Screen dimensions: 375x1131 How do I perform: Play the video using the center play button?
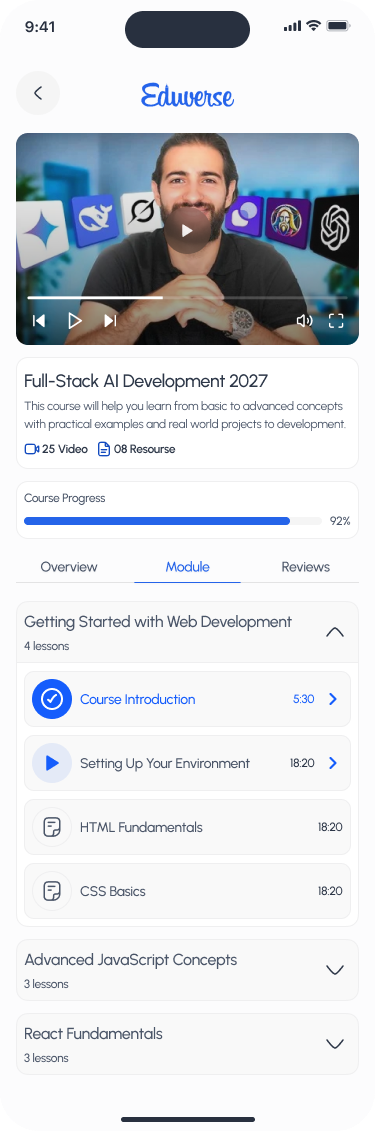(187, 230)
